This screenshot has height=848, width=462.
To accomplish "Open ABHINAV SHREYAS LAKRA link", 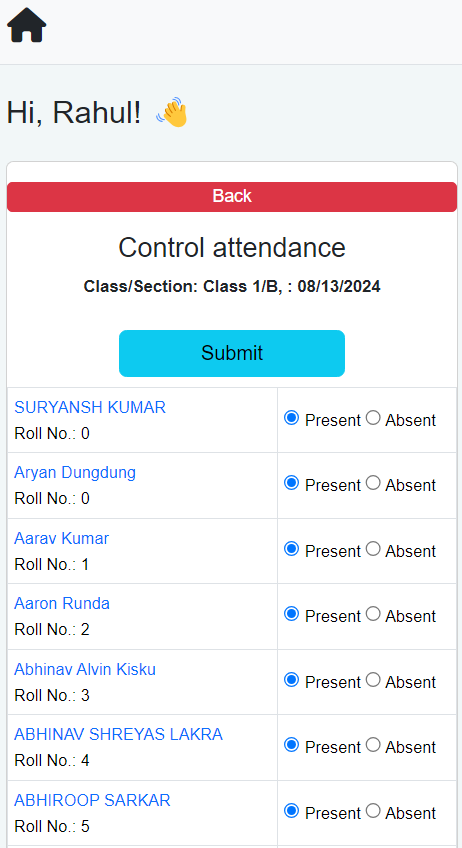I will (118, 734).
